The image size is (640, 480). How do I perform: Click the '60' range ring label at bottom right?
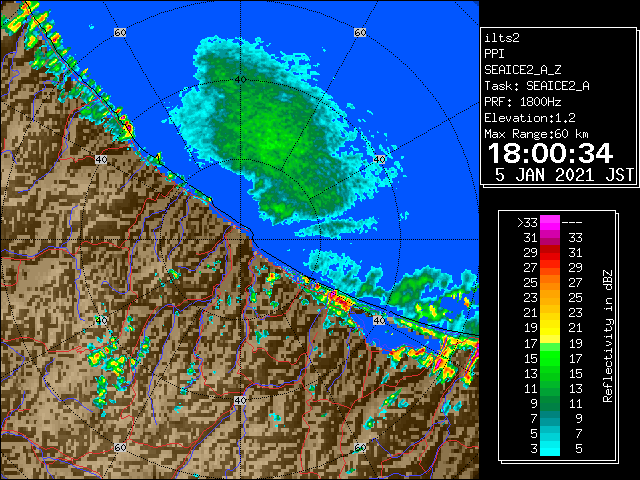tap(360, 448)
